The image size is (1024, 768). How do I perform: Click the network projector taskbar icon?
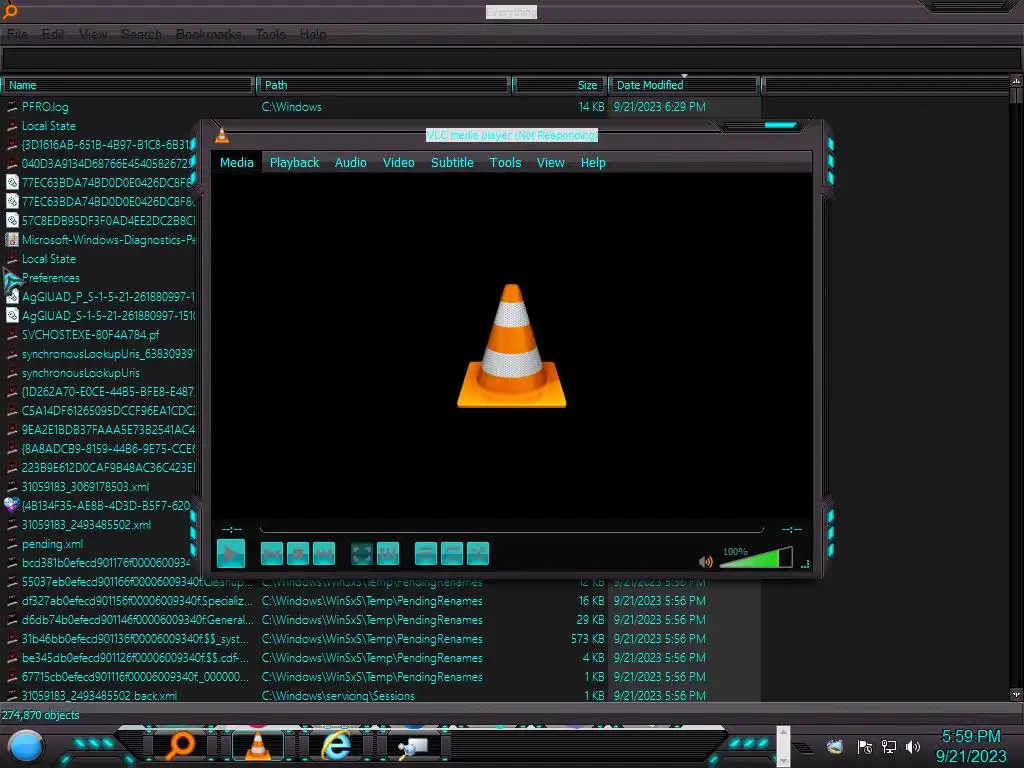tap(414, 746)
